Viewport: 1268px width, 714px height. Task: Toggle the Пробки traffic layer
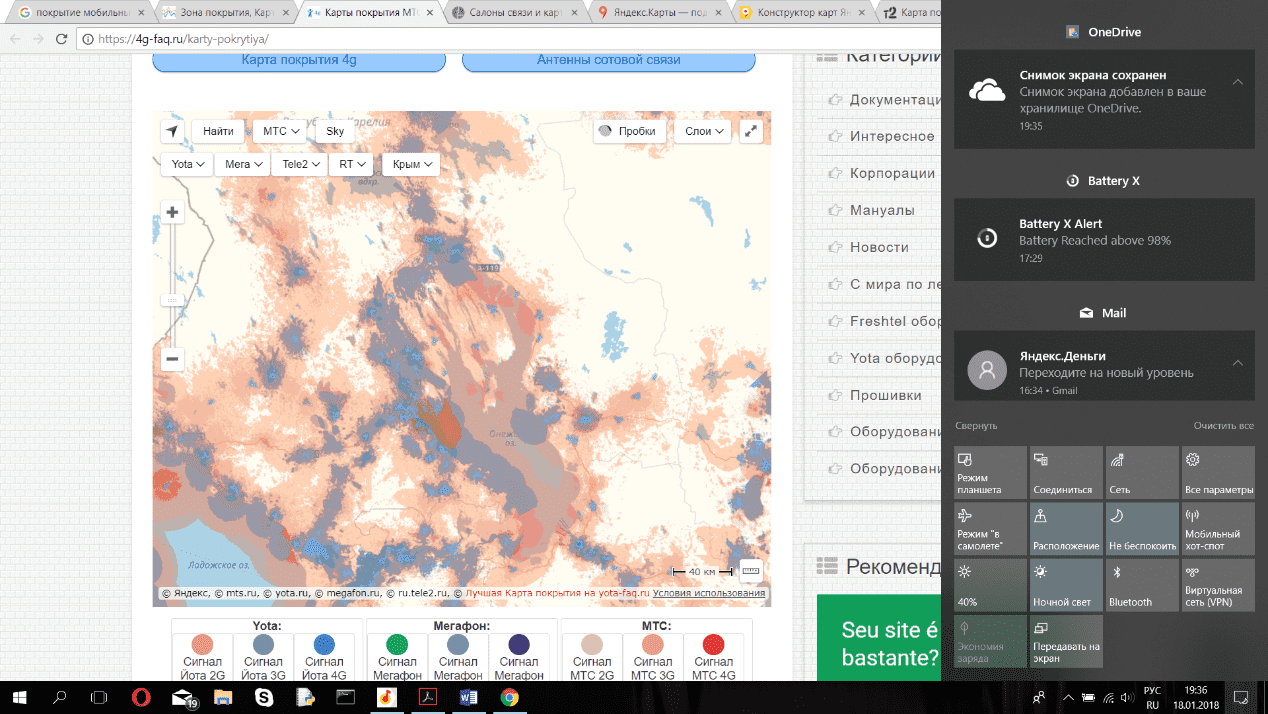point(629,131)
